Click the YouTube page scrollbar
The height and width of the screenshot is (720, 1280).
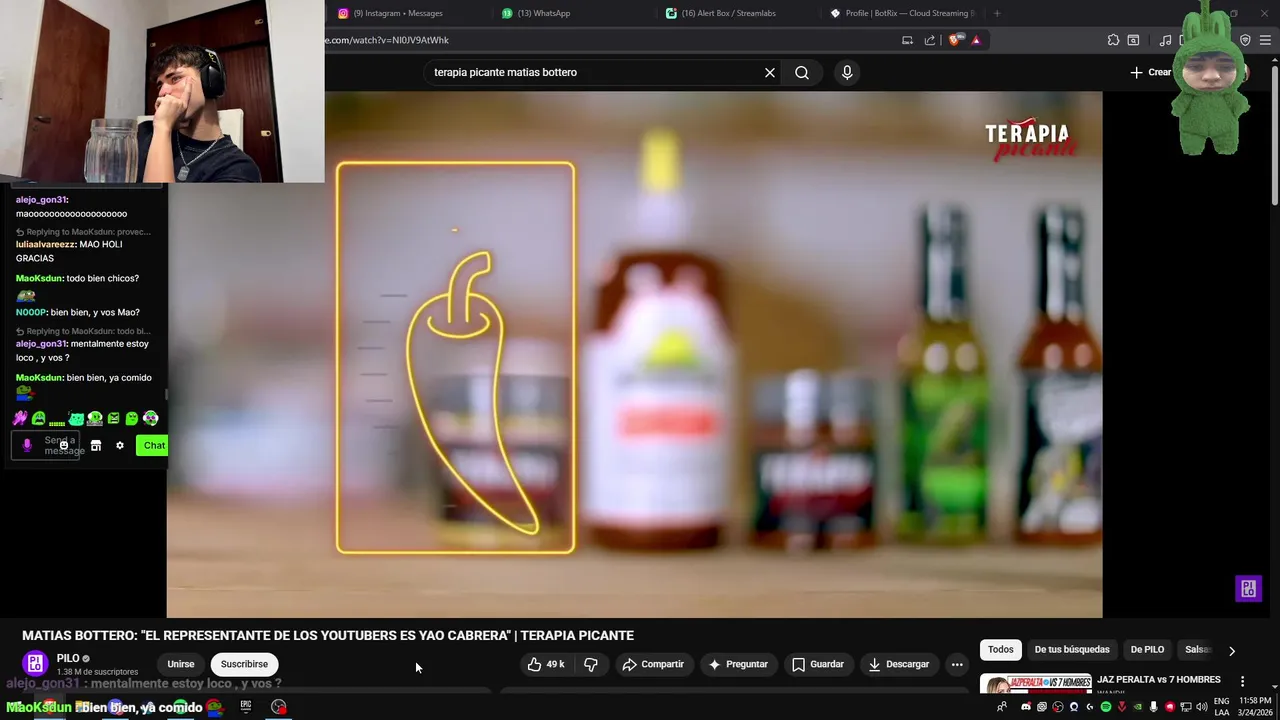pyautogui.click(x=1274, y=135)
